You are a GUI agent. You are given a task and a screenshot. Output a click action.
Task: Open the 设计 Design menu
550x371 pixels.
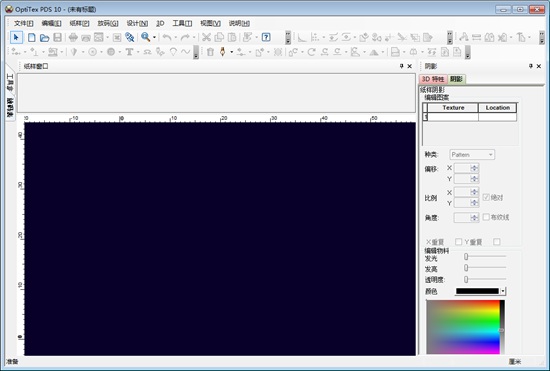coord(137,23)
